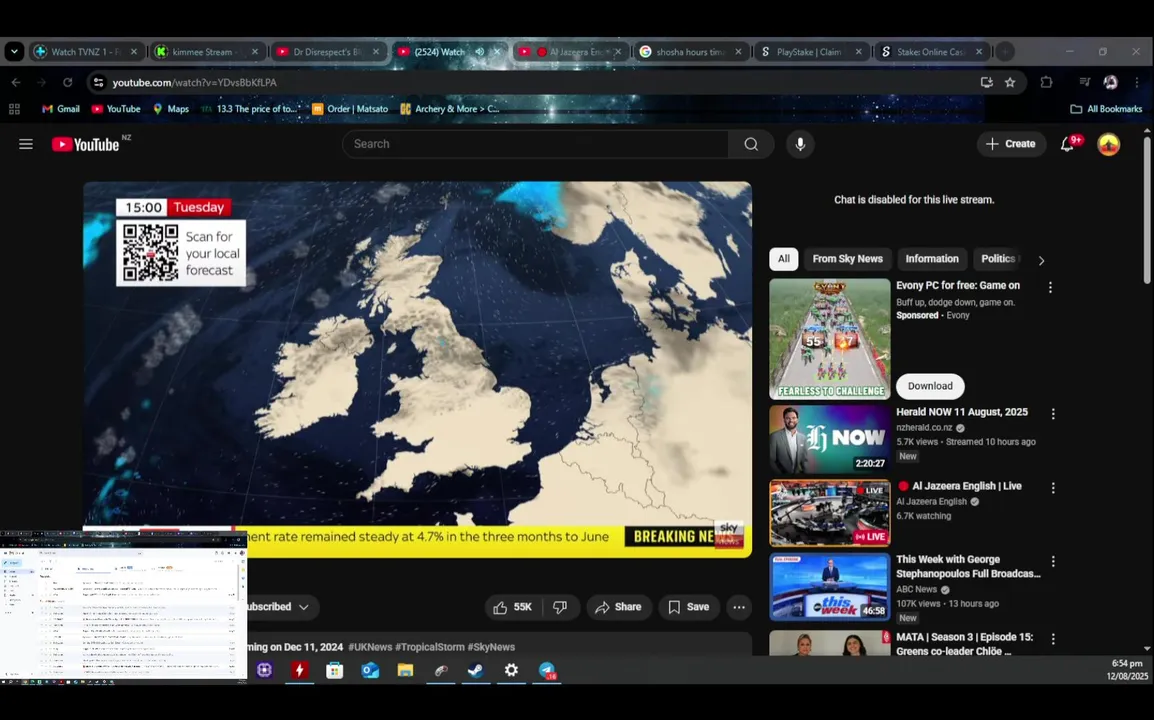Reload the page in the browser toolbar
Screen dimensions: 1154x720
point(68,82)
